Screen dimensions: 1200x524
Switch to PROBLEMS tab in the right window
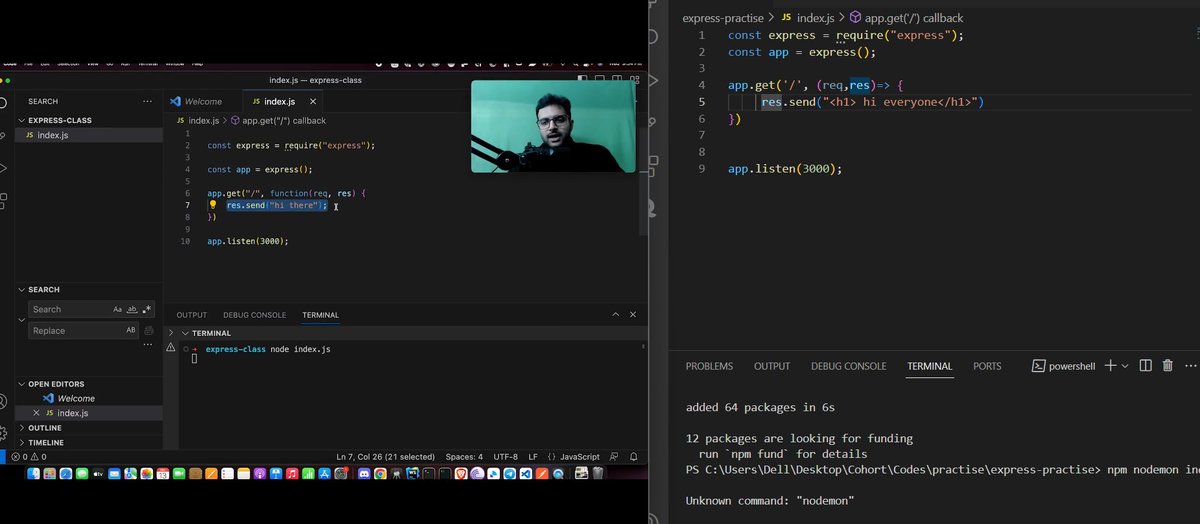[709, 366]
